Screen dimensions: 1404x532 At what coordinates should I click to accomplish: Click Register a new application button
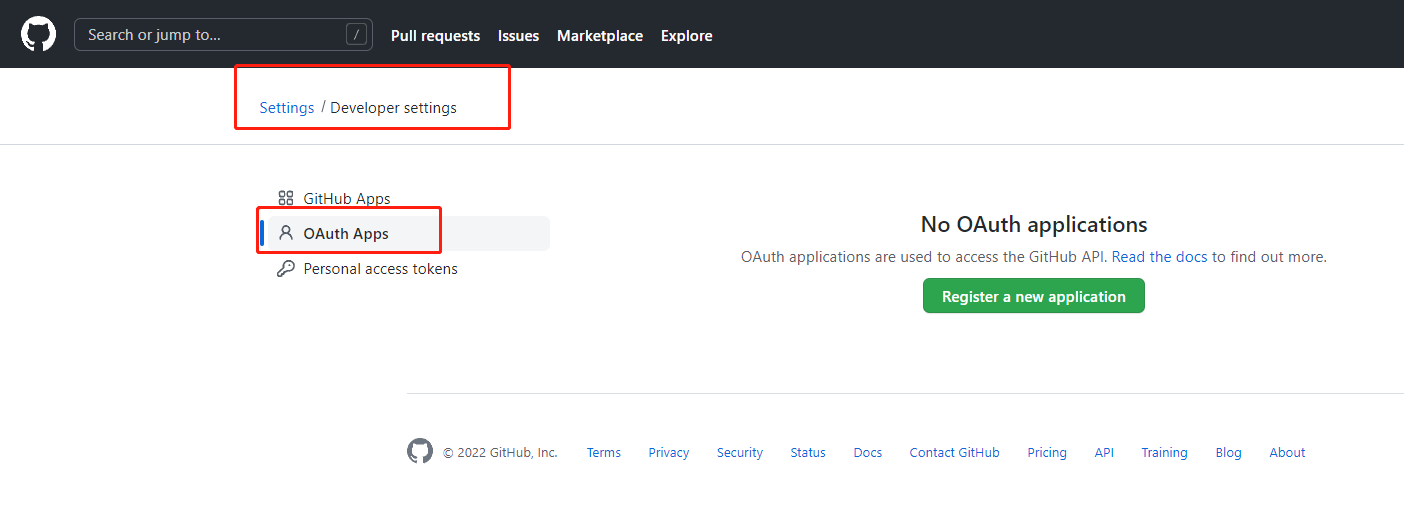click(1034, 296)
